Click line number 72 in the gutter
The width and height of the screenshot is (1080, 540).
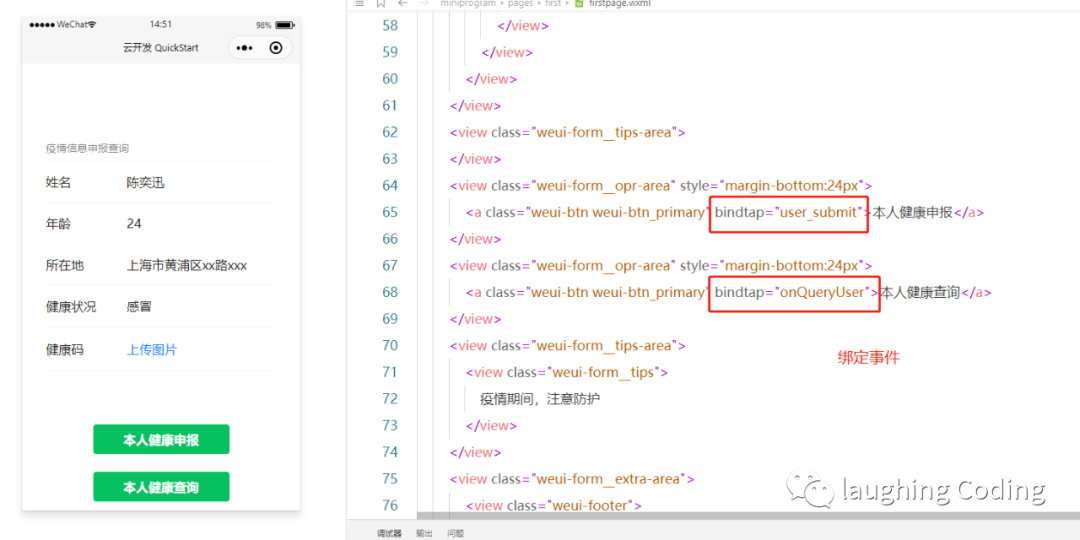390,398
